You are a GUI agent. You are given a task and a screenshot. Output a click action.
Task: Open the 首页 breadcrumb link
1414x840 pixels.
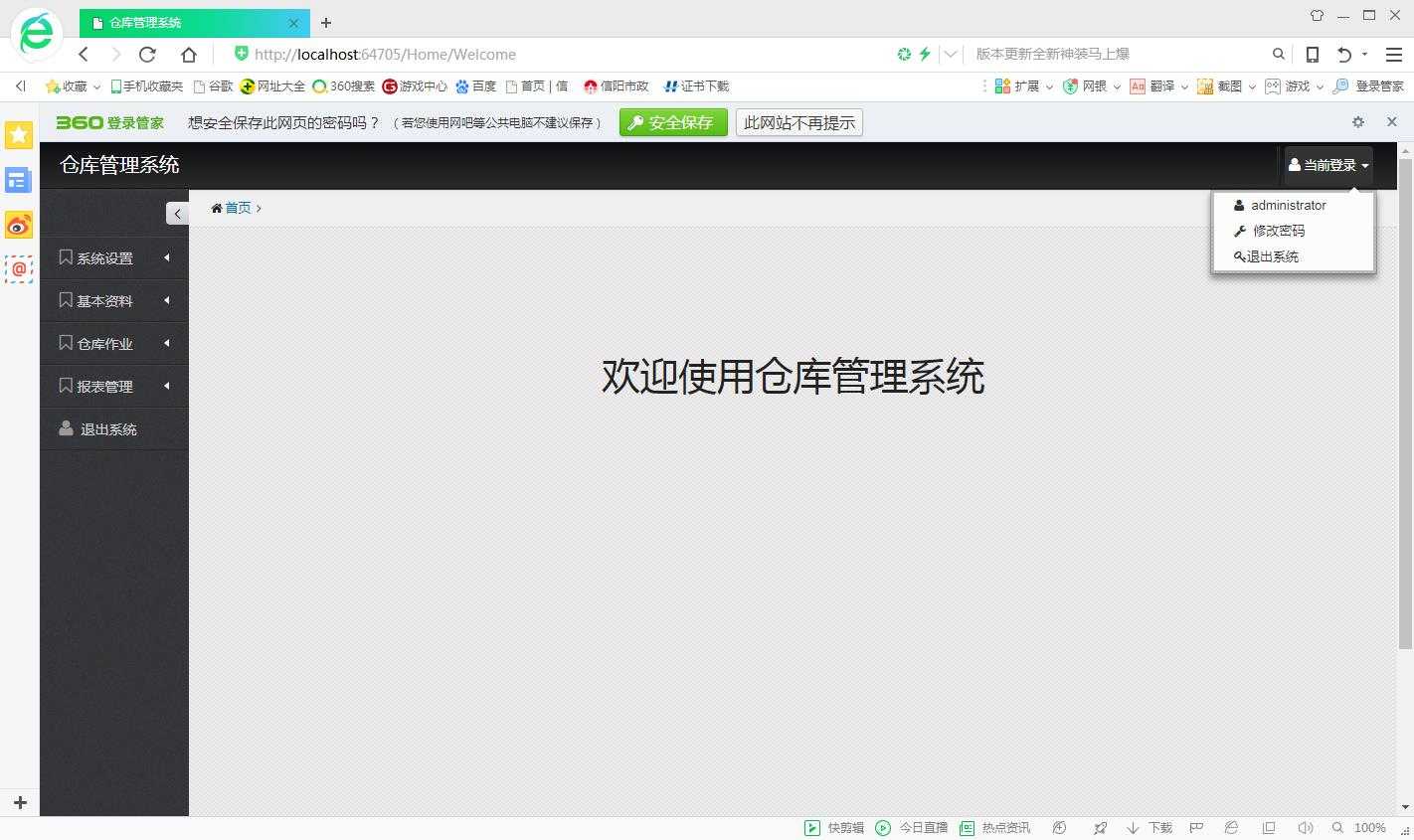[238, 208]
